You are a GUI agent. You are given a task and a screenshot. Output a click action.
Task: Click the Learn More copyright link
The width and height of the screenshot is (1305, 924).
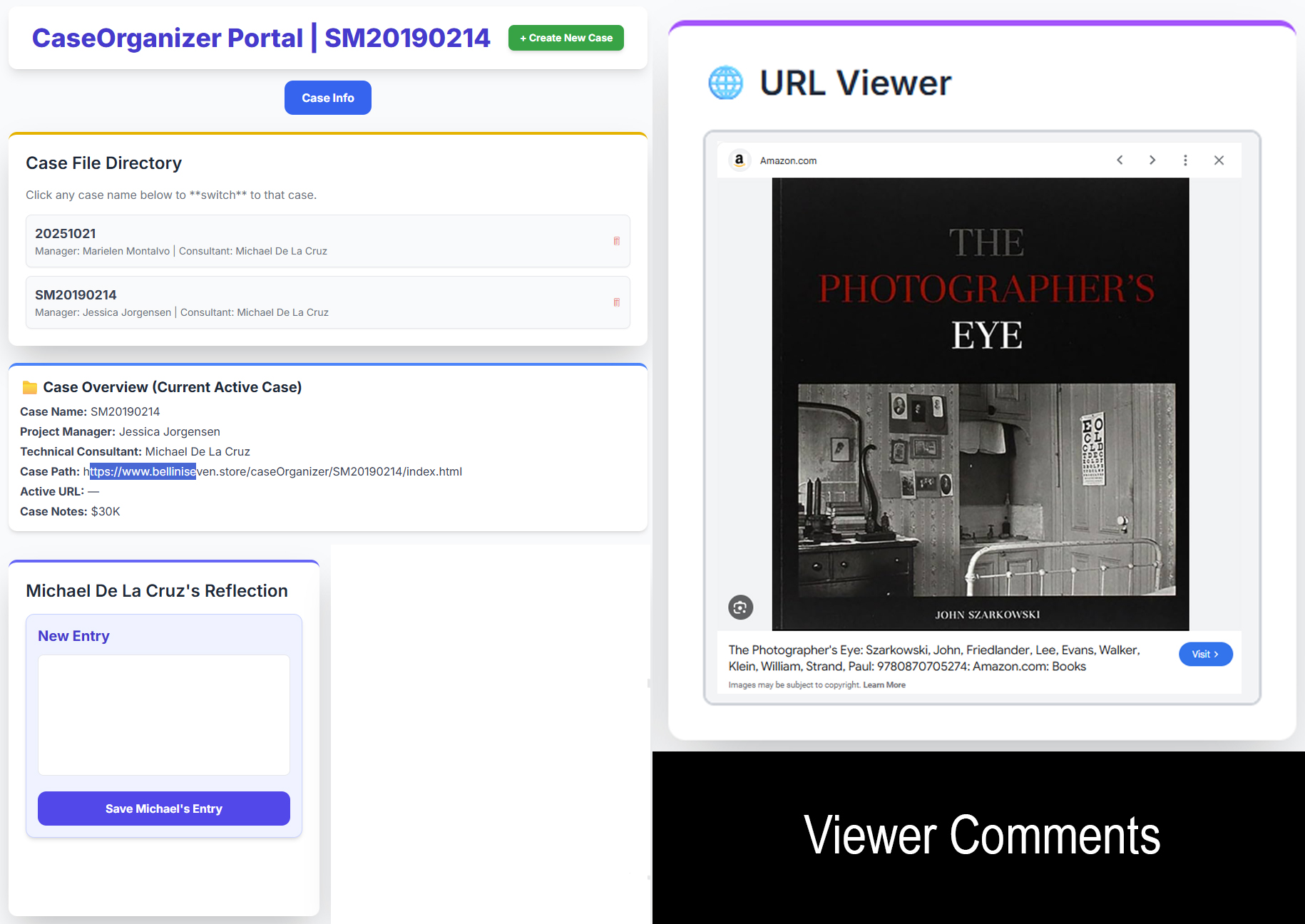pos(884,685)
